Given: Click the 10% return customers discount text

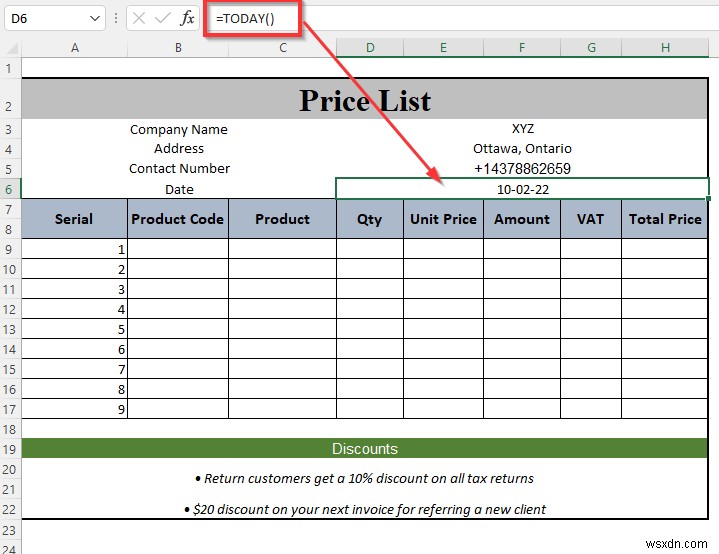Looking at the screenshot, I should tap(365, 478).
